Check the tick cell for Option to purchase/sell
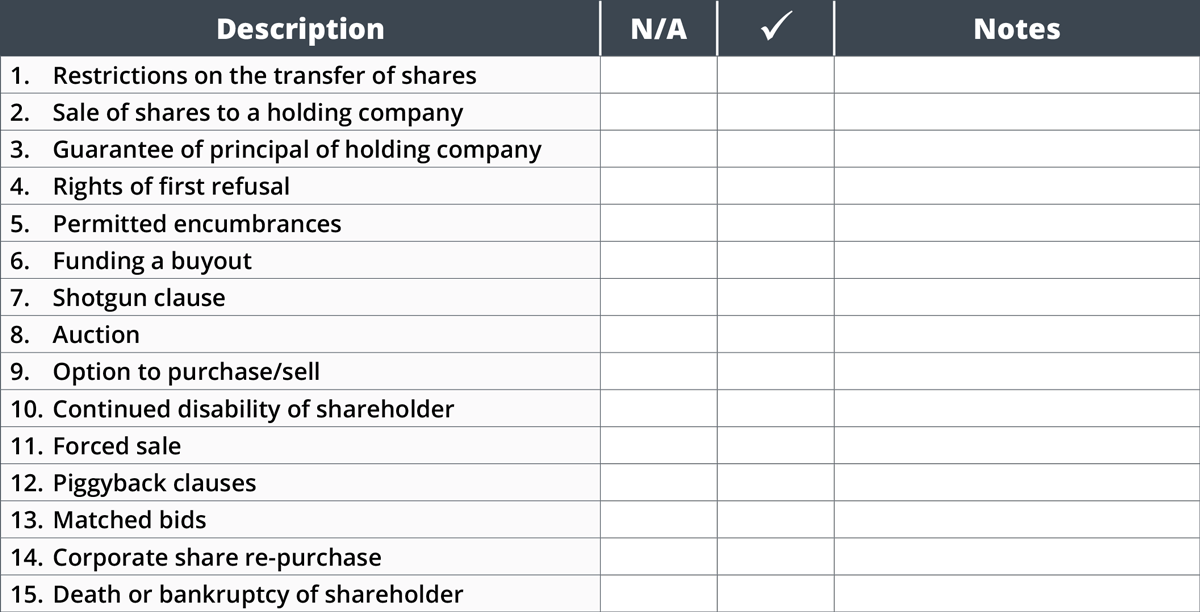The image size is (1200, 612). coord(776,371)
